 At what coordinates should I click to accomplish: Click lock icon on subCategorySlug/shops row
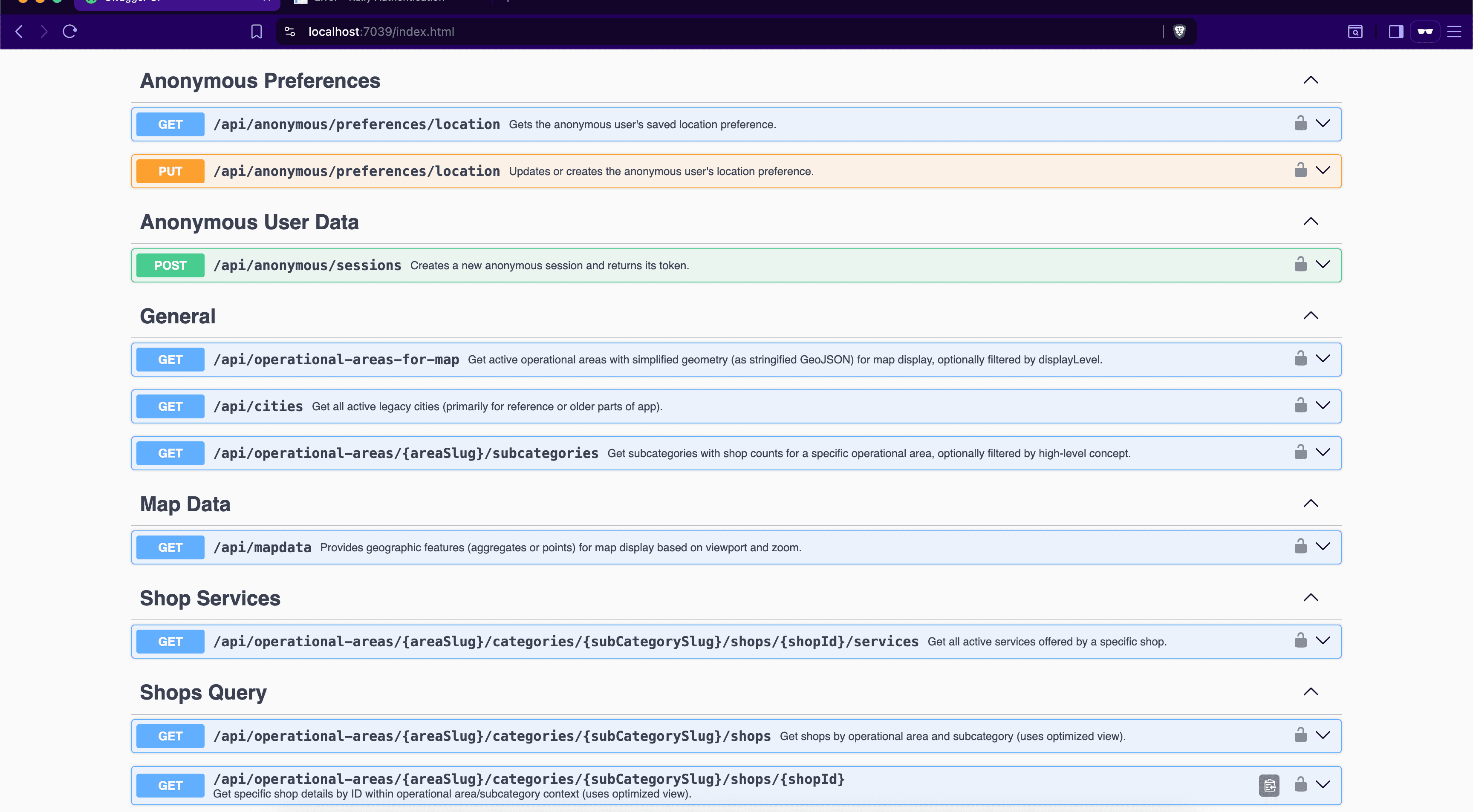coord(1300,735)
